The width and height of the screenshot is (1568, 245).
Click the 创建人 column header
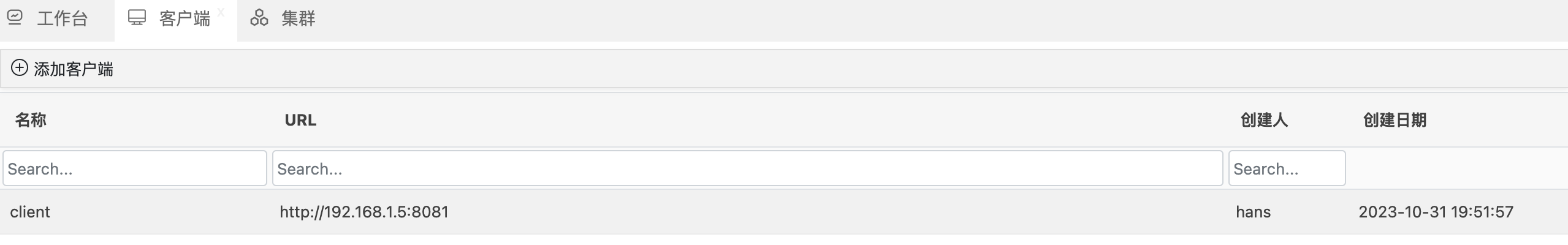pyautogui.click(x=1264, y=120)
